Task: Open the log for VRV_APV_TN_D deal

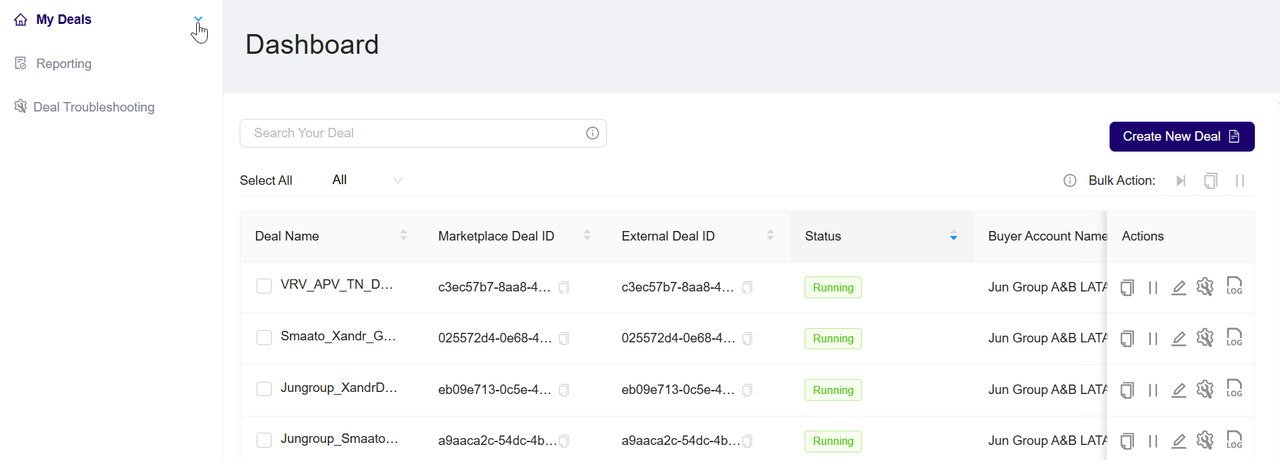Action: pos(1234,287)
